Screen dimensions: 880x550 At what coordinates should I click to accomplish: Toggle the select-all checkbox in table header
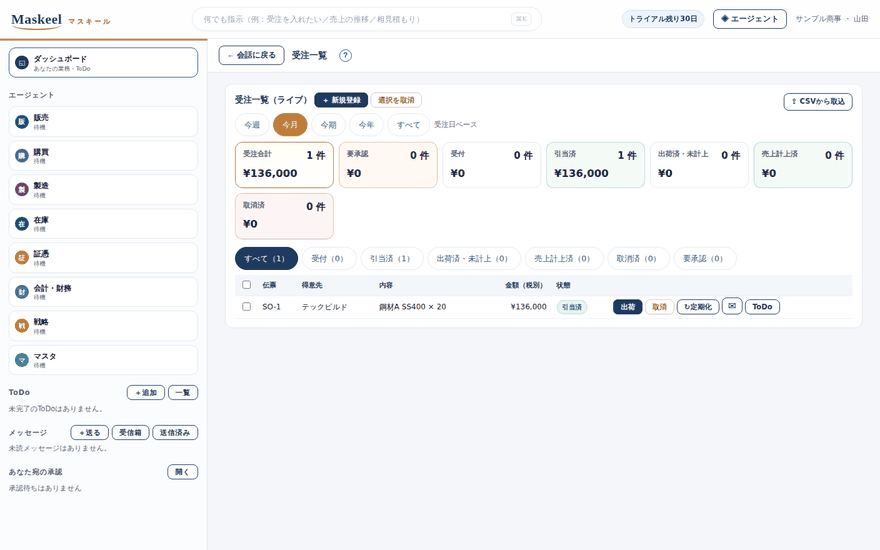coord(246,285)
